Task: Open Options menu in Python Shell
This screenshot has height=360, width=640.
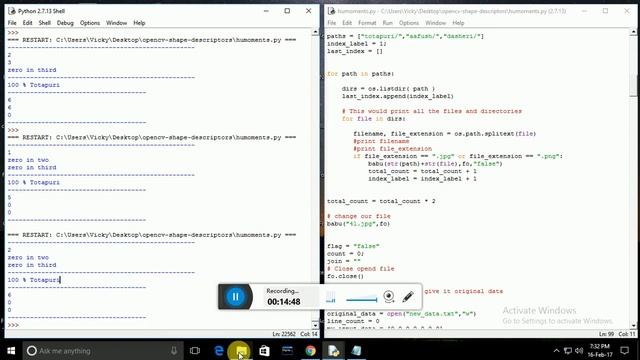Action: click(90, 23)
